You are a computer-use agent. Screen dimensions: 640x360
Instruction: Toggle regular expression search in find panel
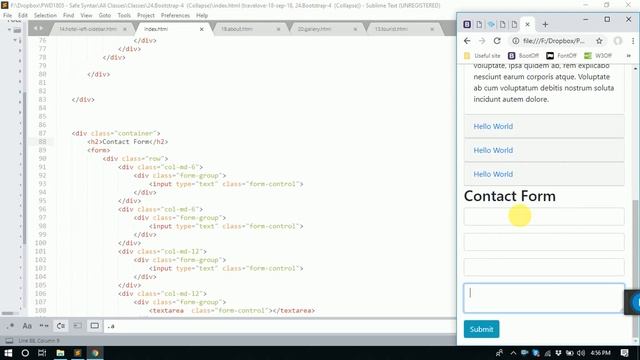click(10, 326)
